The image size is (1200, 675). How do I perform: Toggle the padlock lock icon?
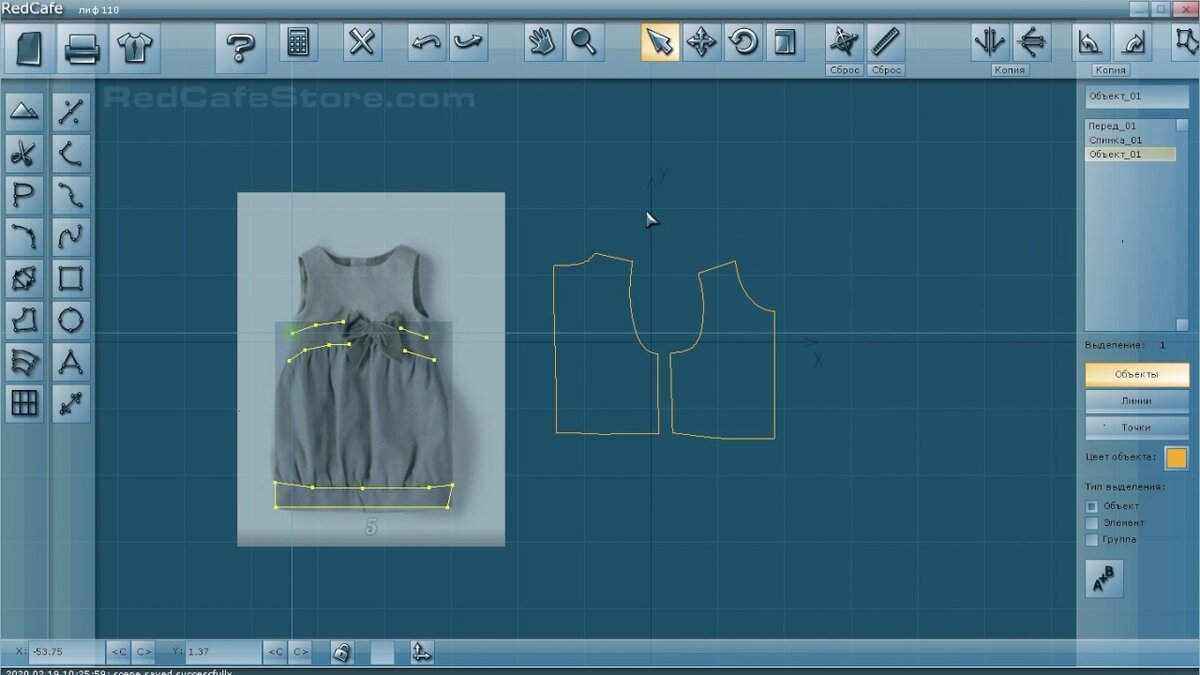point(342,652)
